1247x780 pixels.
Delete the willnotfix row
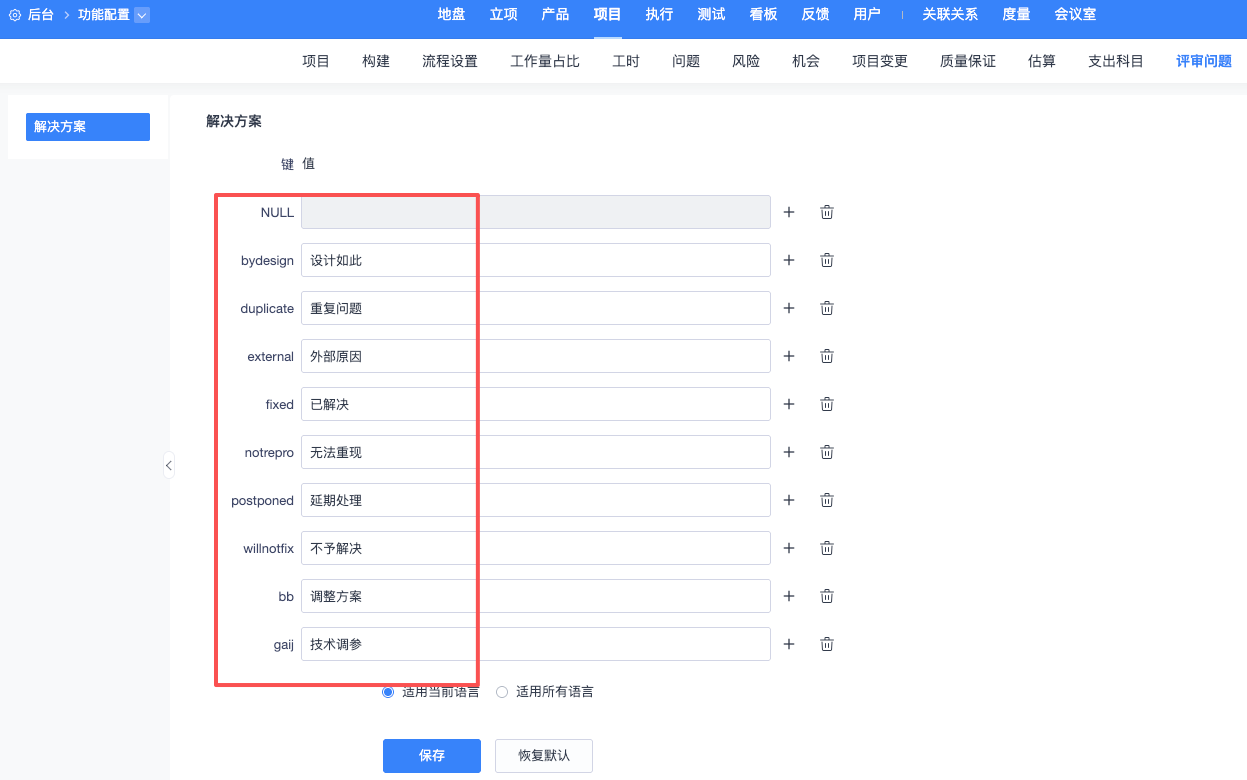click(827, 548)
